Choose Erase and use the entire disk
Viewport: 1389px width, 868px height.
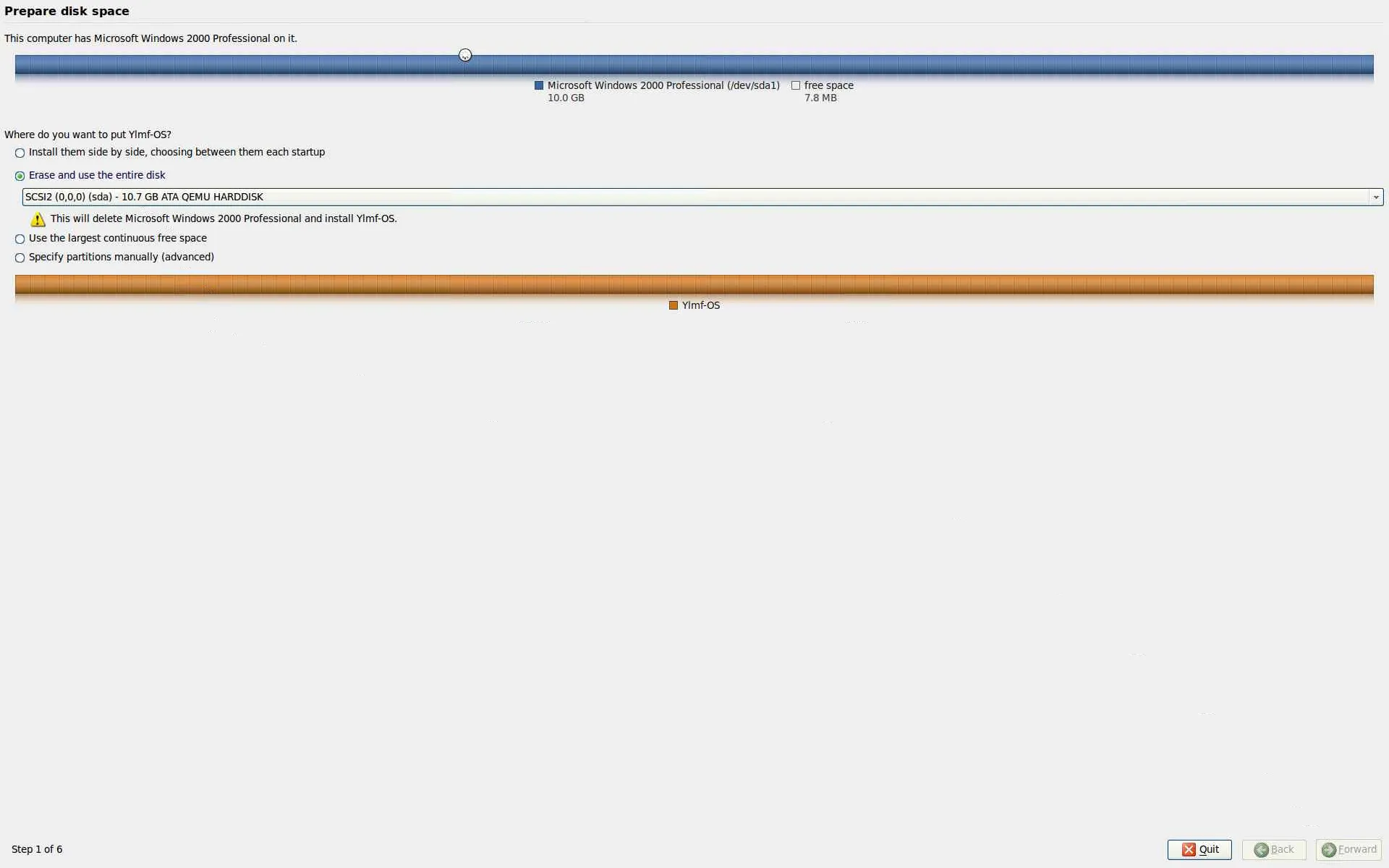pyautogui.click(x=20, y=176)
